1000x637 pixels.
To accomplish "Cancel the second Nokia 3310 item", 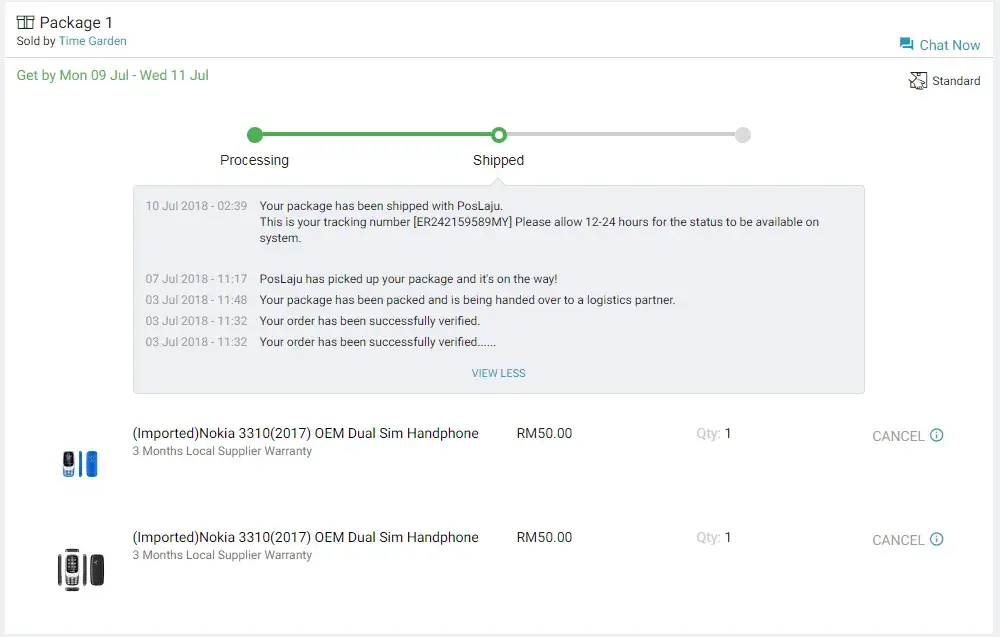I will (x=898, y=540).
